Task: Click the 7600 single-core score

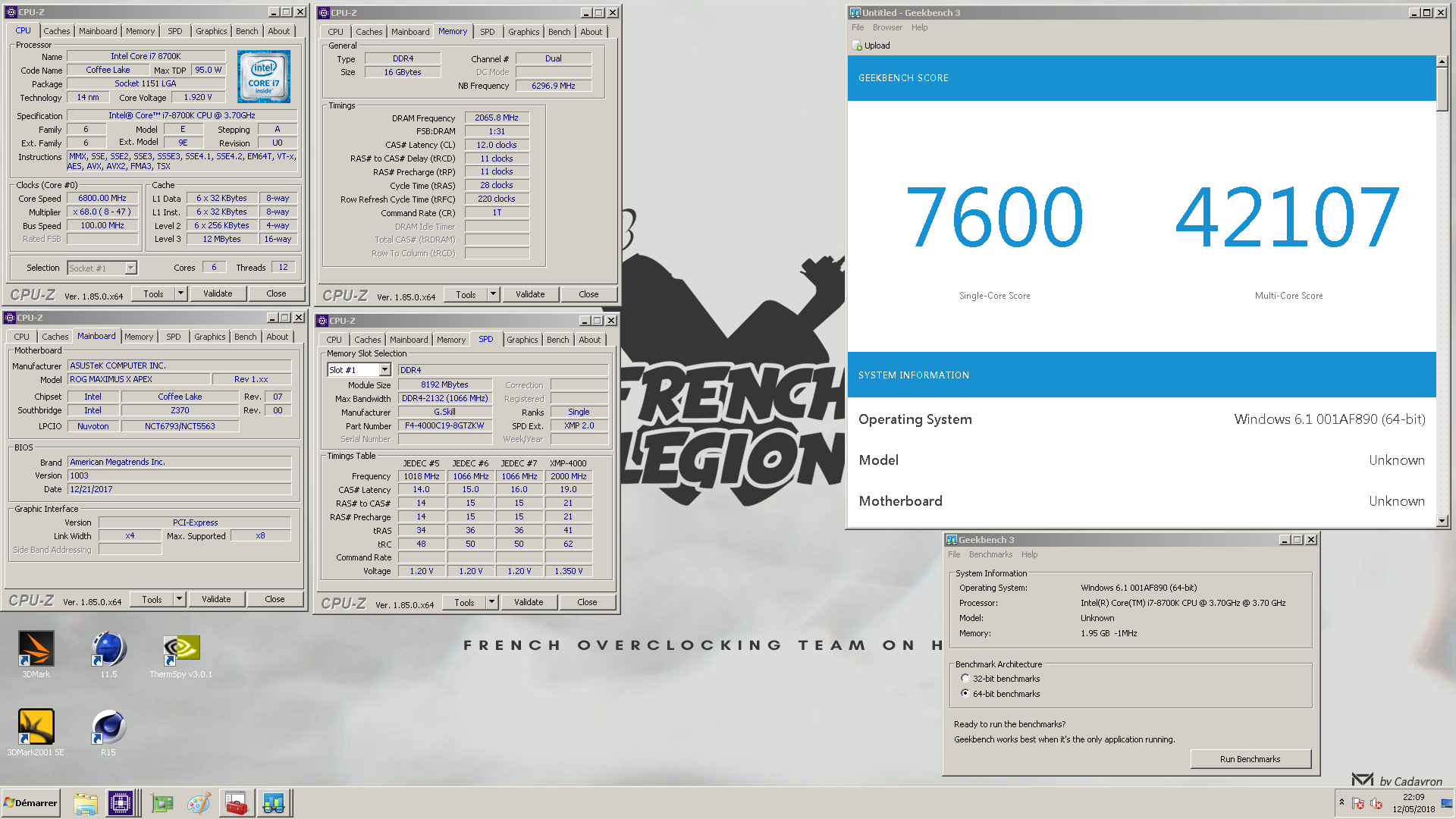Action: pyautogui.click(x=994, y=218)
